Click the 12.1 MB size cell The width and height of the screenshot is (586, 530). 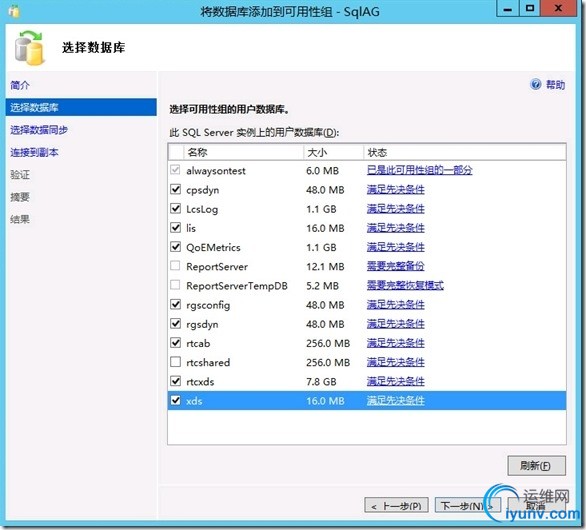coord(325,266)
